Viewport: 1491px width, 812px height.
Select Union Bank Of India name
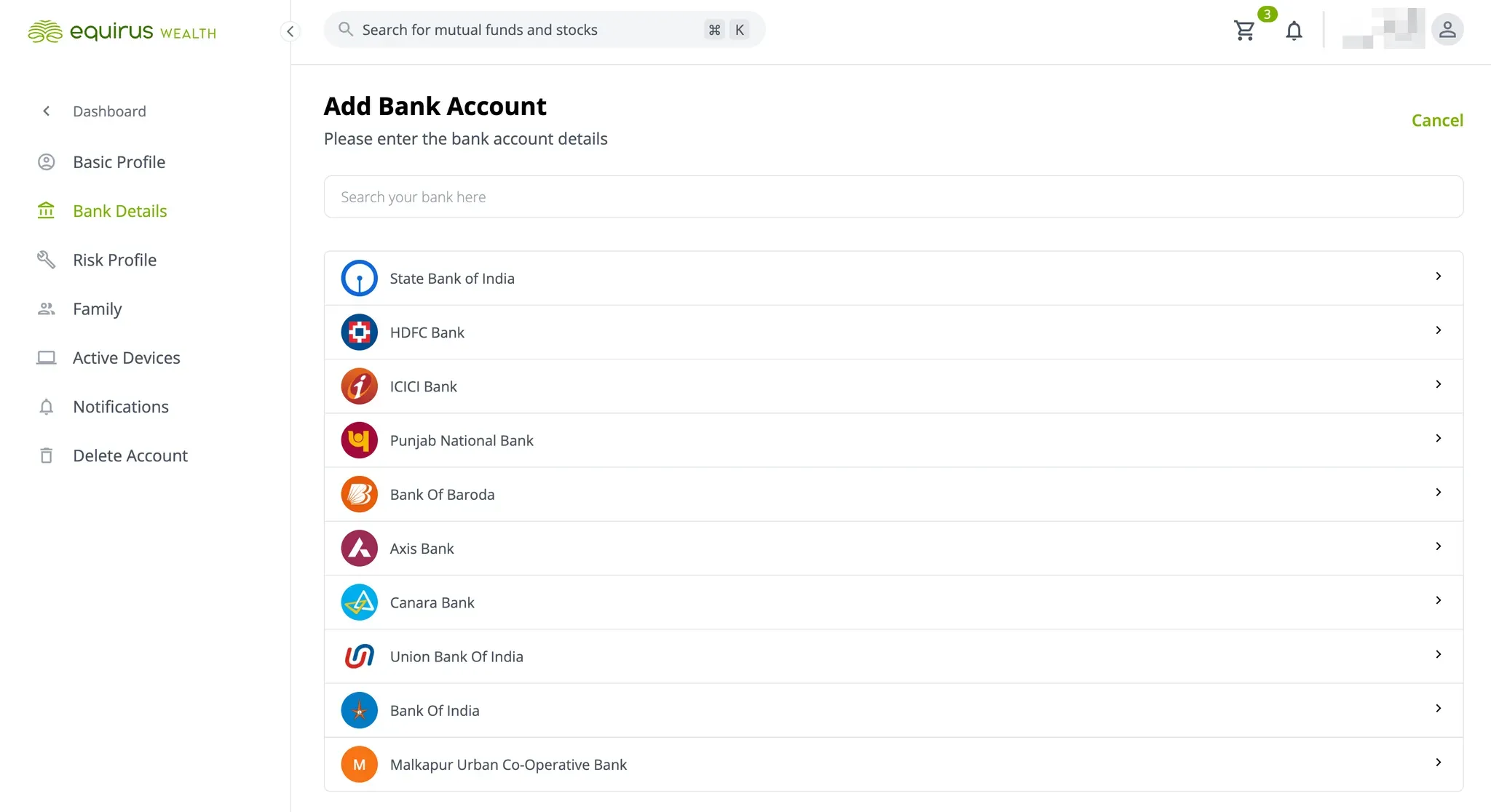coord(456,657)
